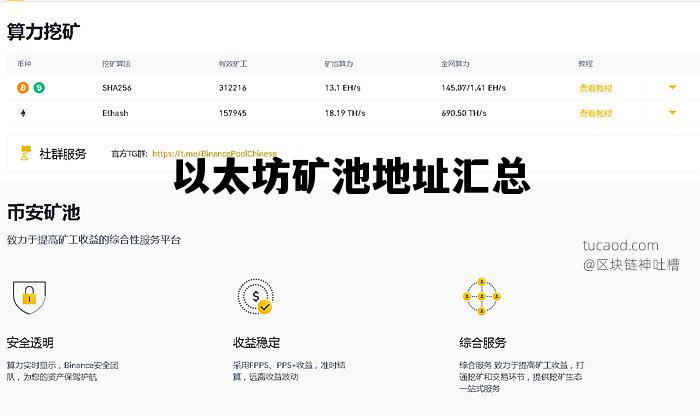The height and width of the screenshot is (420, 700).
Task: Click the 综合服务 network nodes icon
Action: 482,296
